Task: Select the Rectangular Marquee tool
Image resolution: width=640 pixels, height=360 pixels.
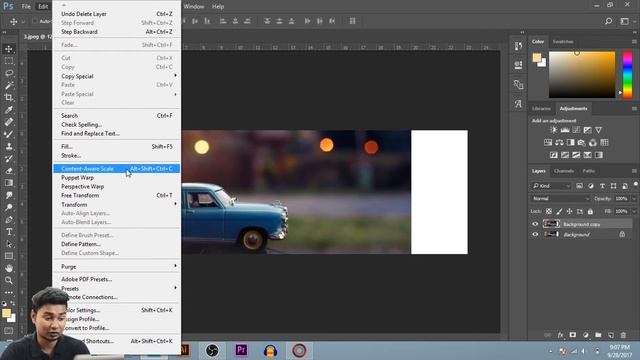Action: tap(9, 61)
